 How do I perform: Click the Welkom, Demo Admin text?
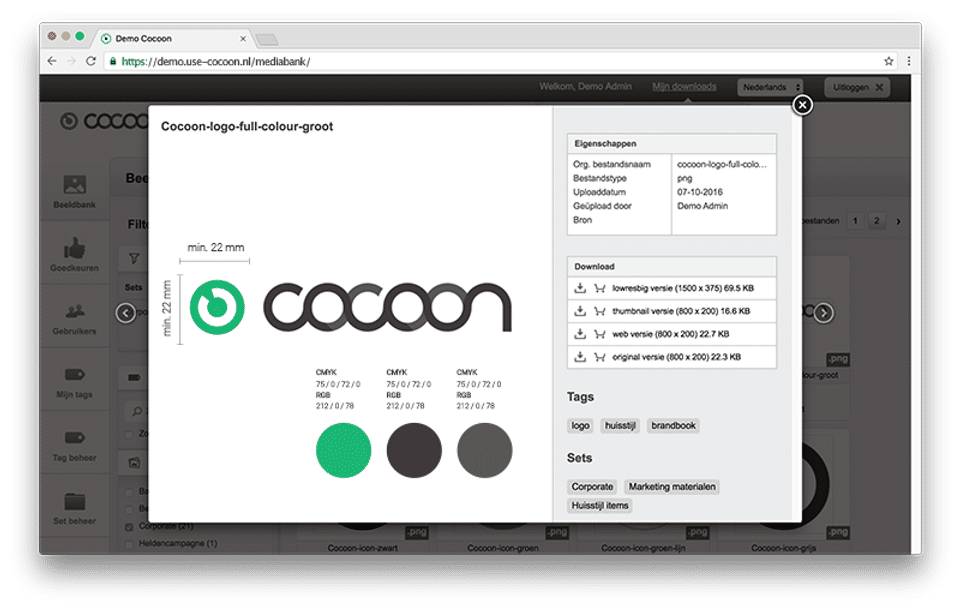point(585,86)
